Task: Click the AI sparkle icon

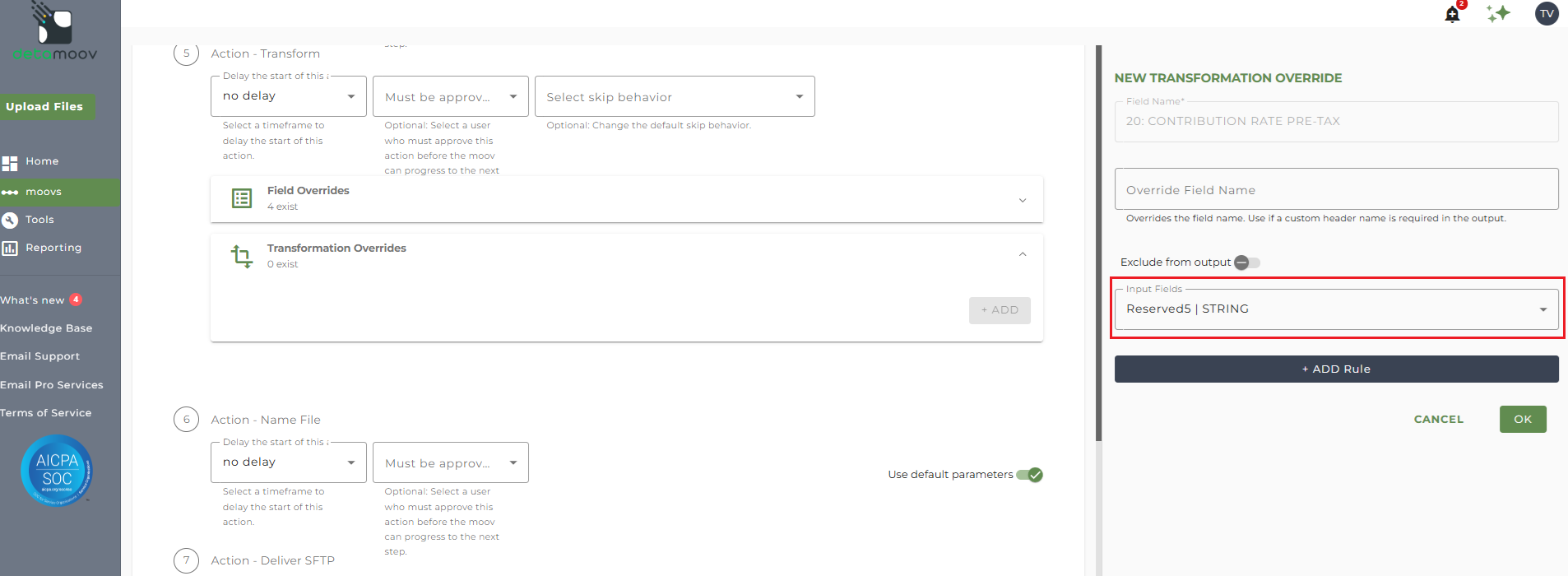Action: (x=1499, y=13)
